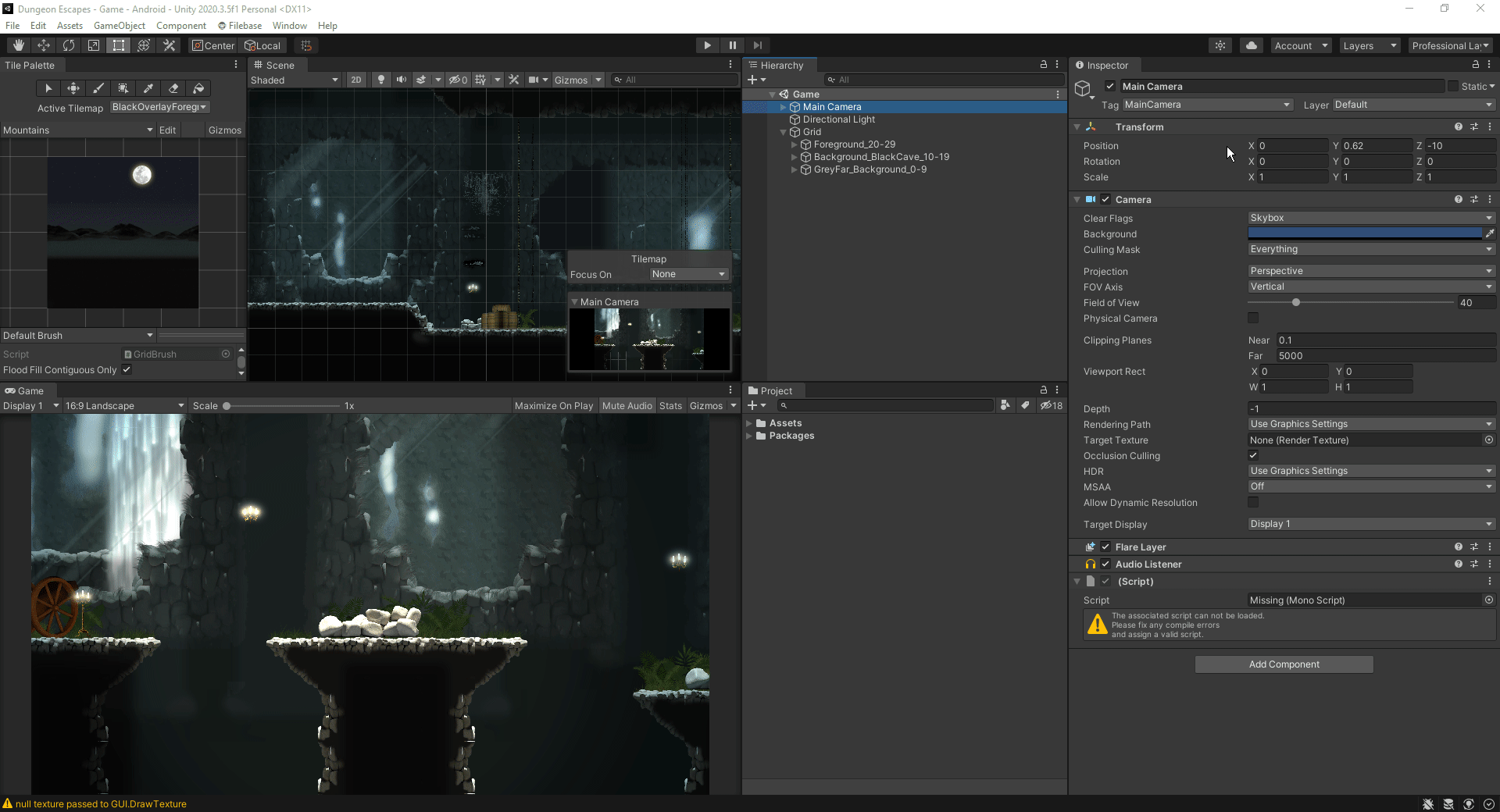Viewport: 1500px width, 812px height.
Task: Pick the Tile Palette eraser tool
Action: [x=173, y=88]
